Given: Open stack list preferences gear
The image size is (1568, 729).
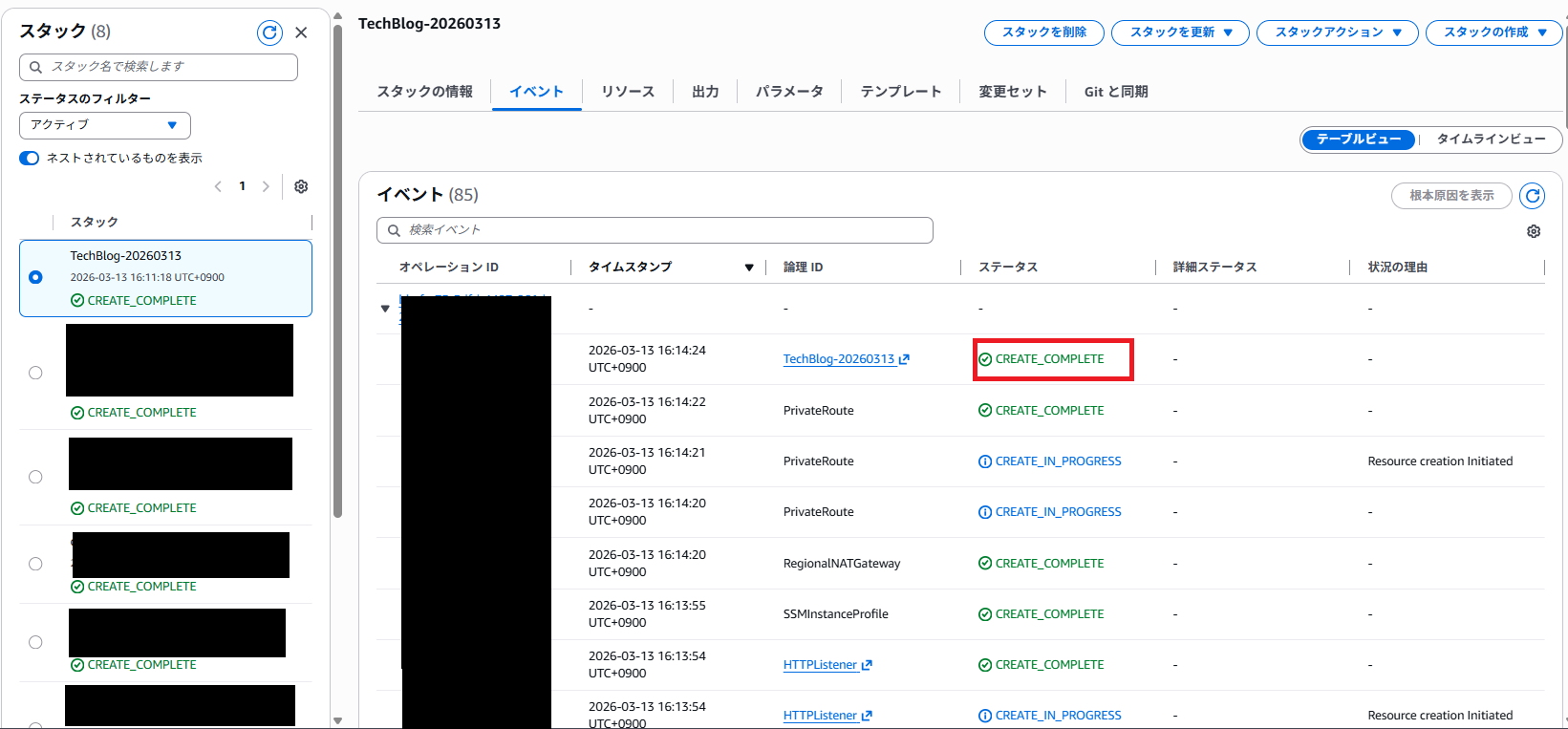Looking at the screenshot, I should (301, 186).
